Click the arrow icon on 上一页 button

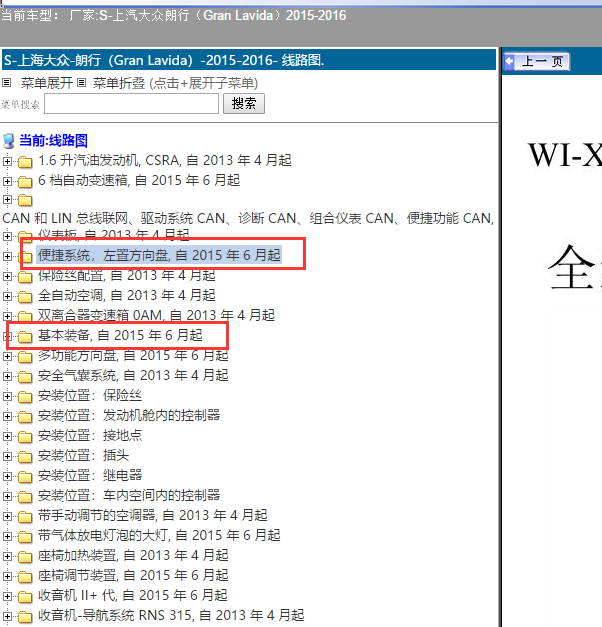click(x=509, y=62)
